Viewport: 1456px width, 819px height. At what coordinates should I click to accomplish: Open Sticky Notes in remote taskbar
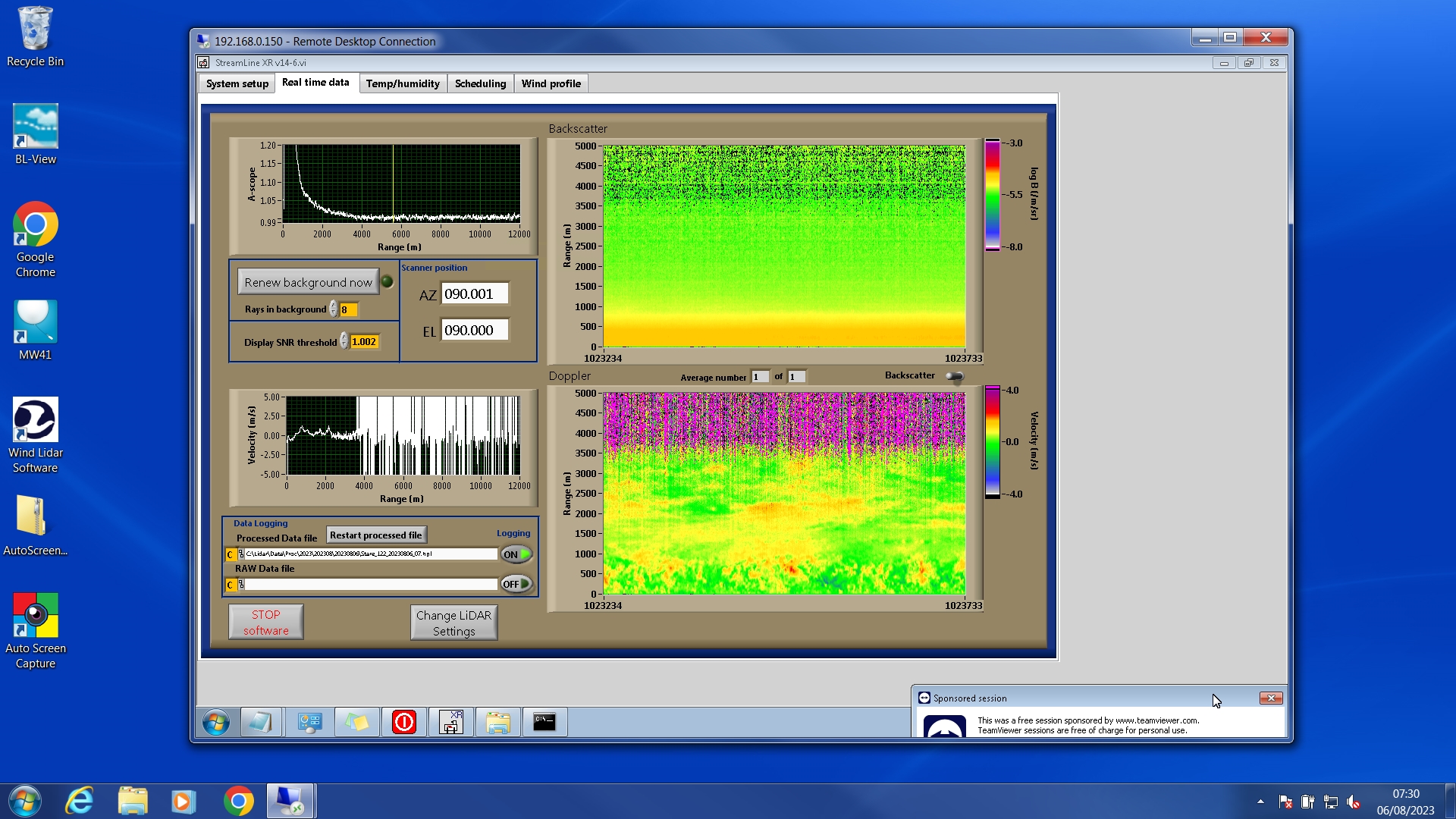357,723
